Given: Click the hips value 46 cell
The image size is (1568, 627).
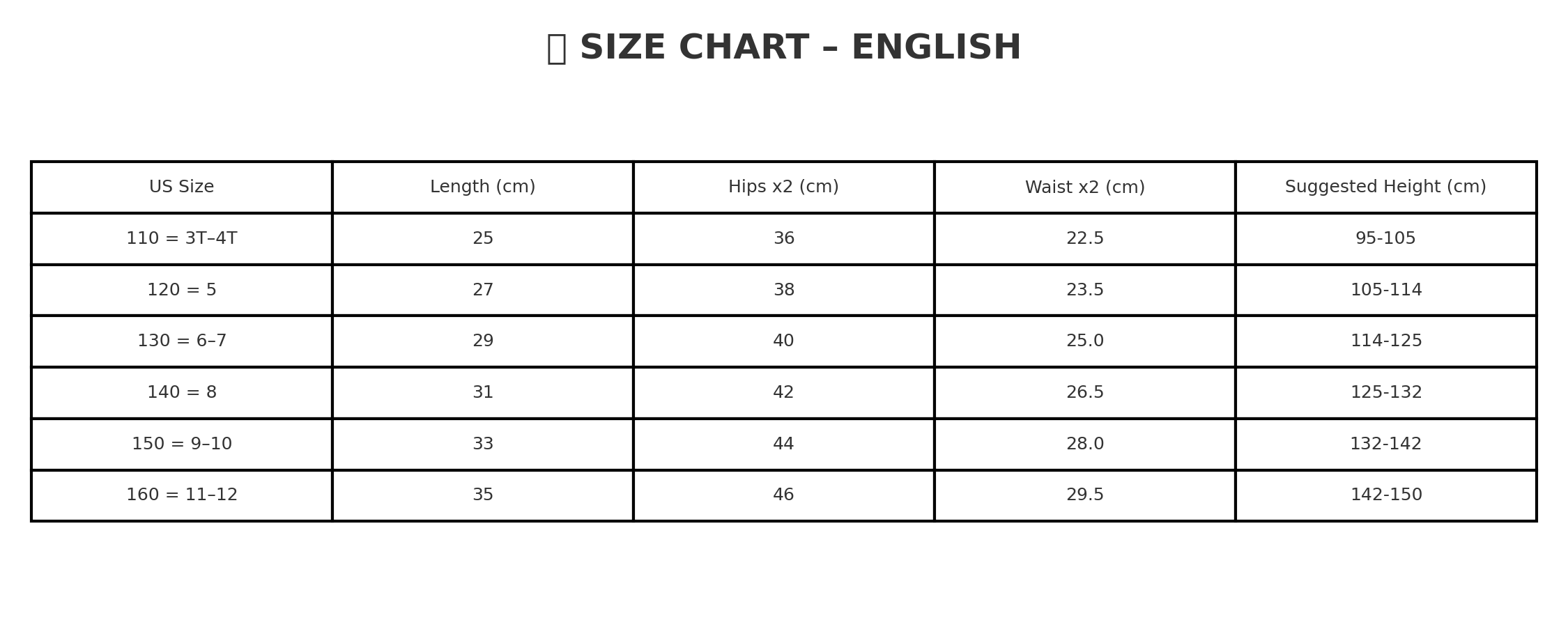Looking at the screenshot, I should (783, 495).
